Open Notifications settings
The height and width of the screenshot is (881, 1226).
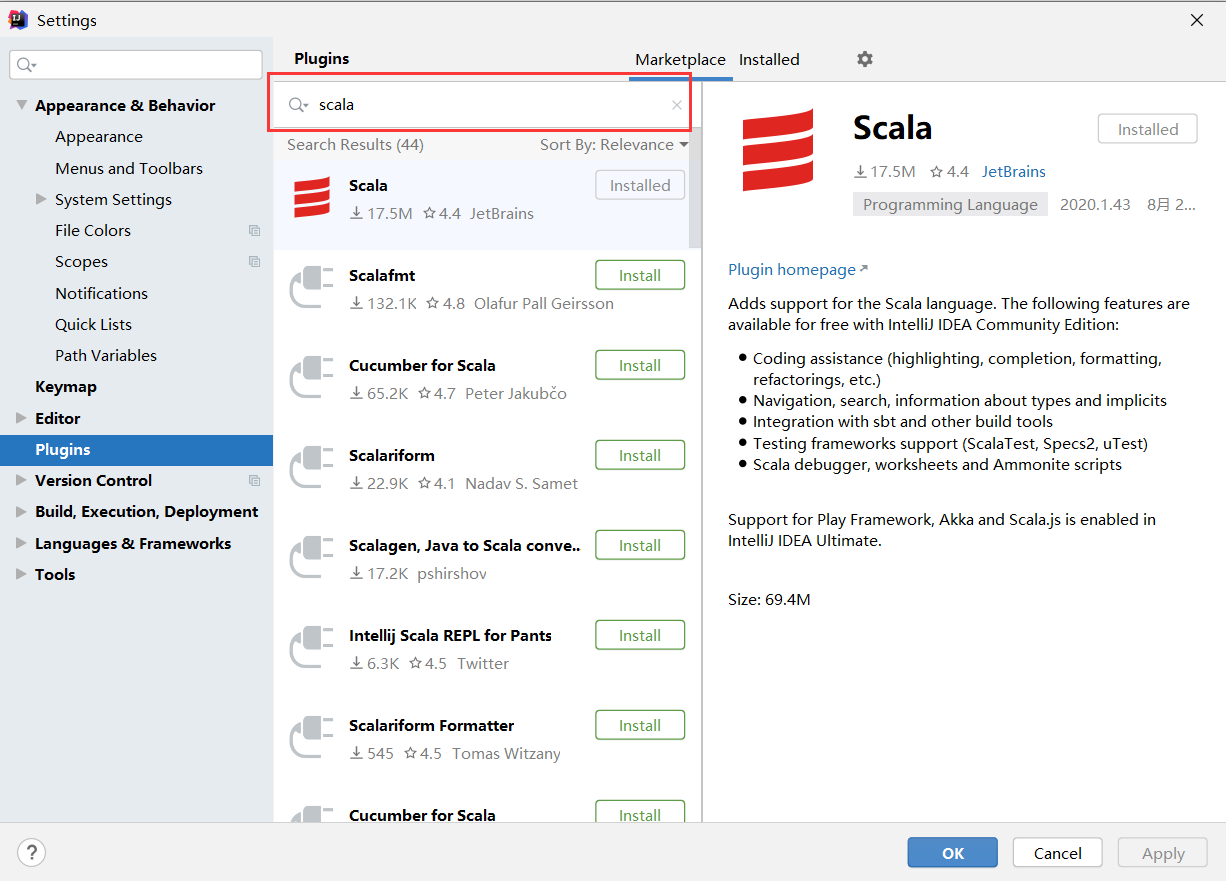click(101, 293)
